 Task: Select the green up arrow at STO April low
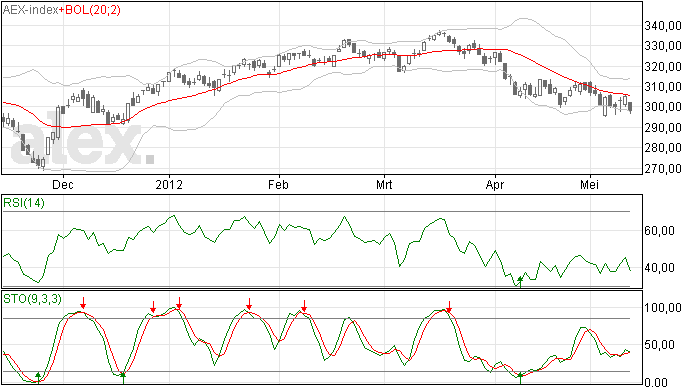tap(521, 378)
